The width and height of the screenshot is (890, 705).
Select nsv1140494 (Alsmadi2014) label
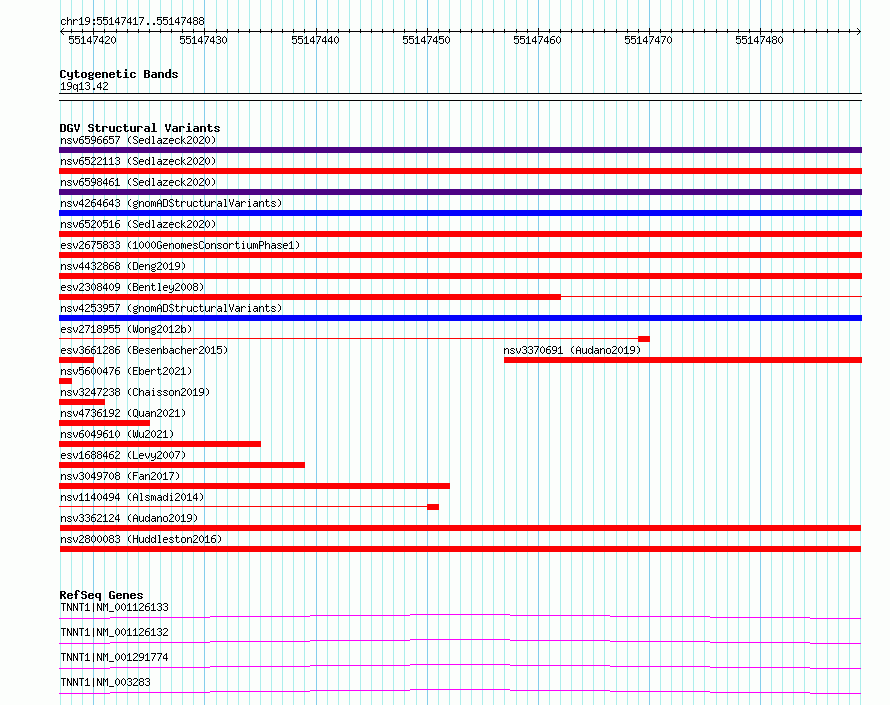132,497
